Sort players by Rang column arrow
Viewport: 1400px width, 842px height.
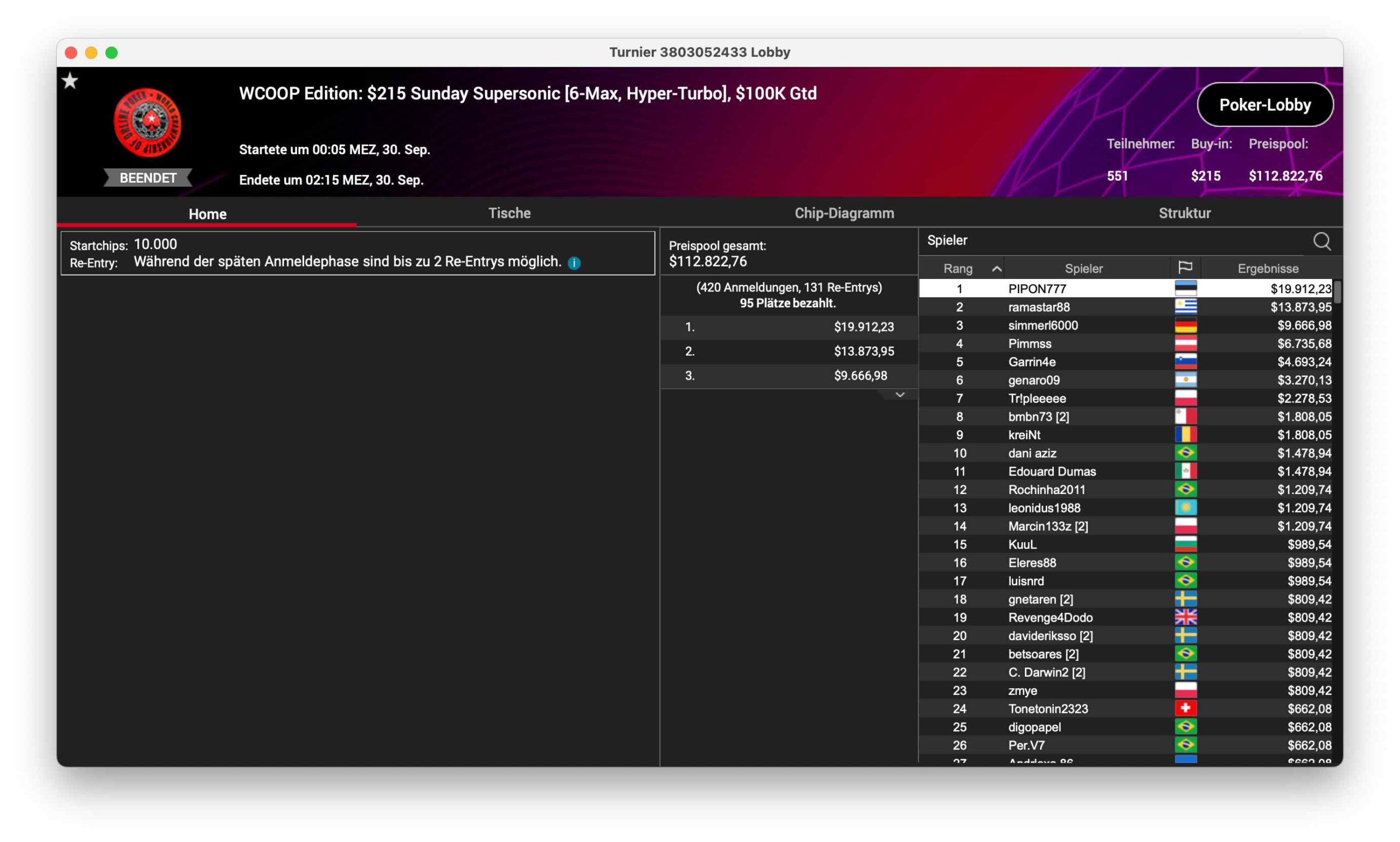(996, 269)
